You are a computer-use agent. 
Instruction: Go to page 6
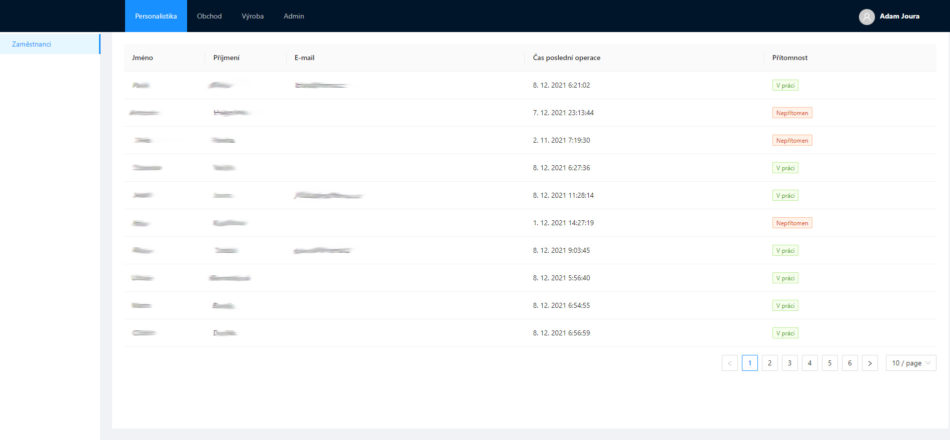[x=849, y=363]
